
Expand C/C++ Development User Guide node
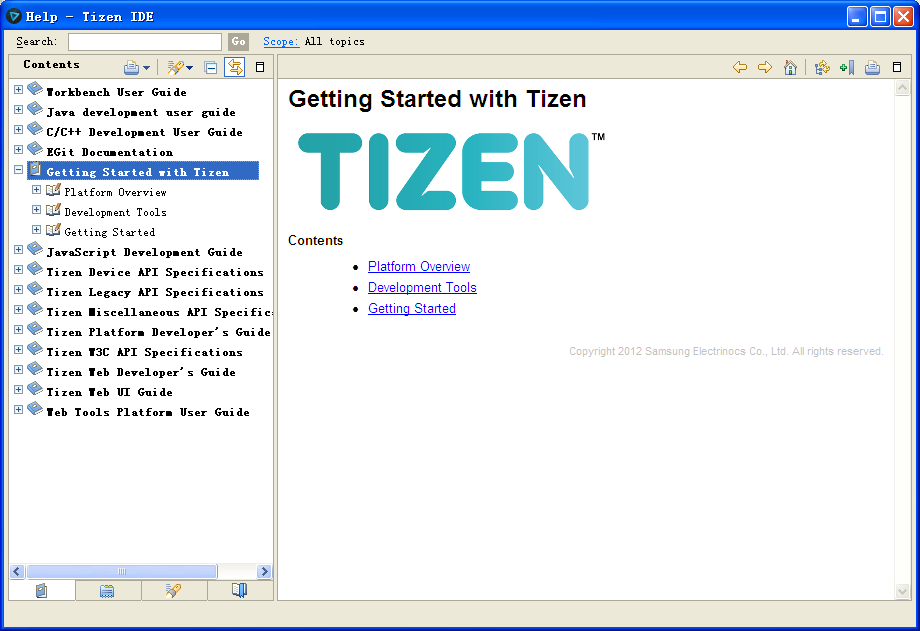tap(19, 130)
